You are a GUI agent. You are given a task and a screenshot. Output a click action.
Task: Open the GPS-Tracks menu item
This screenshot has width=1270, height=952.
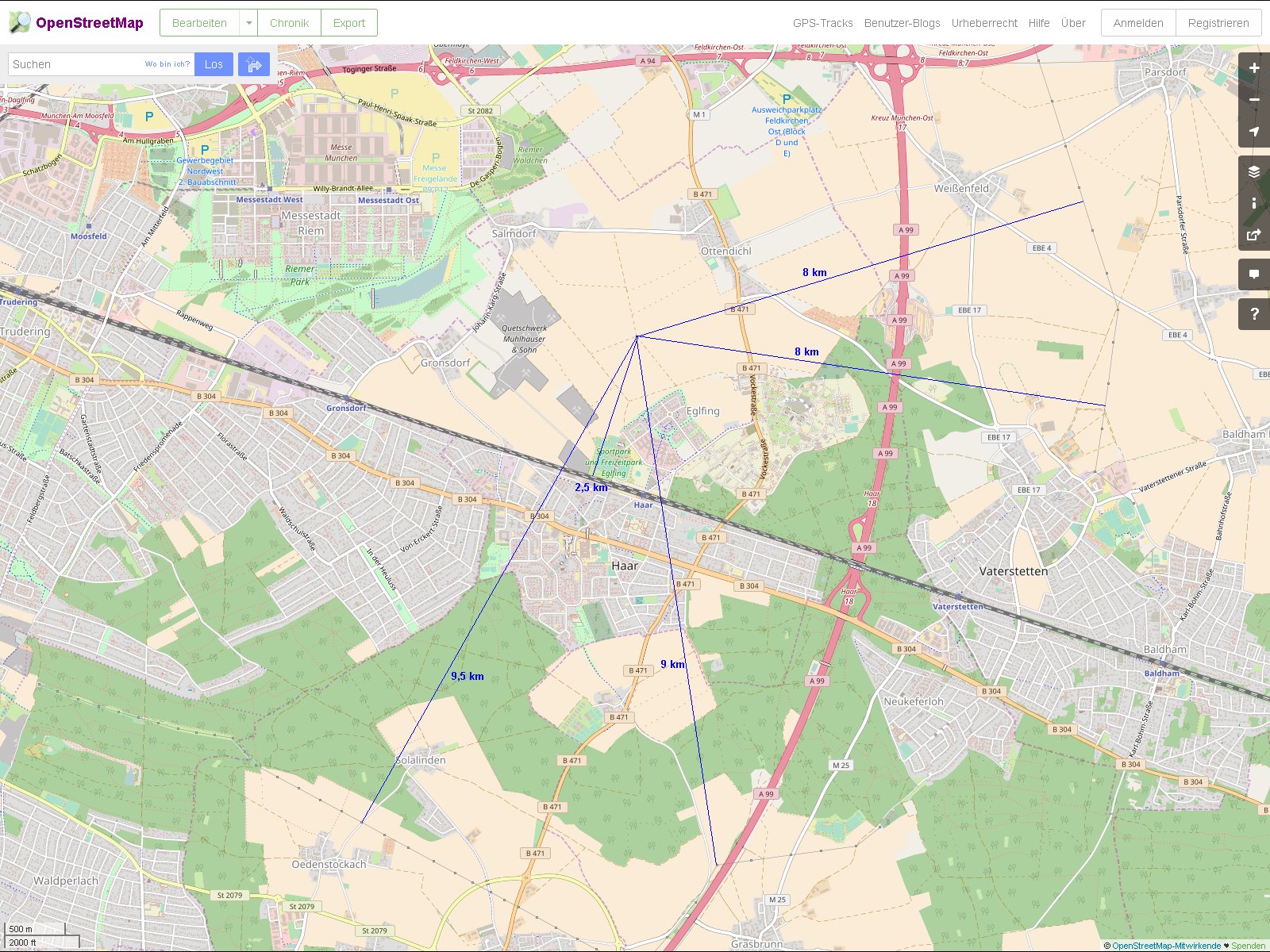click(822, 23)
